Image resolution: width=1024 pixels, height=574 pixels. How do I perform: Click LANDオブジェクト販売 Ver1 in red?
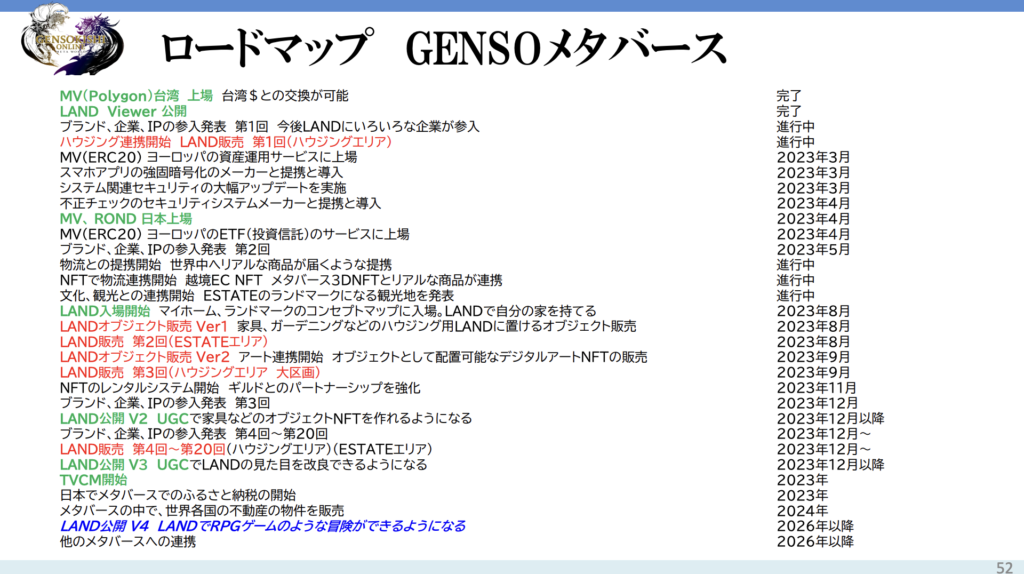144,326
